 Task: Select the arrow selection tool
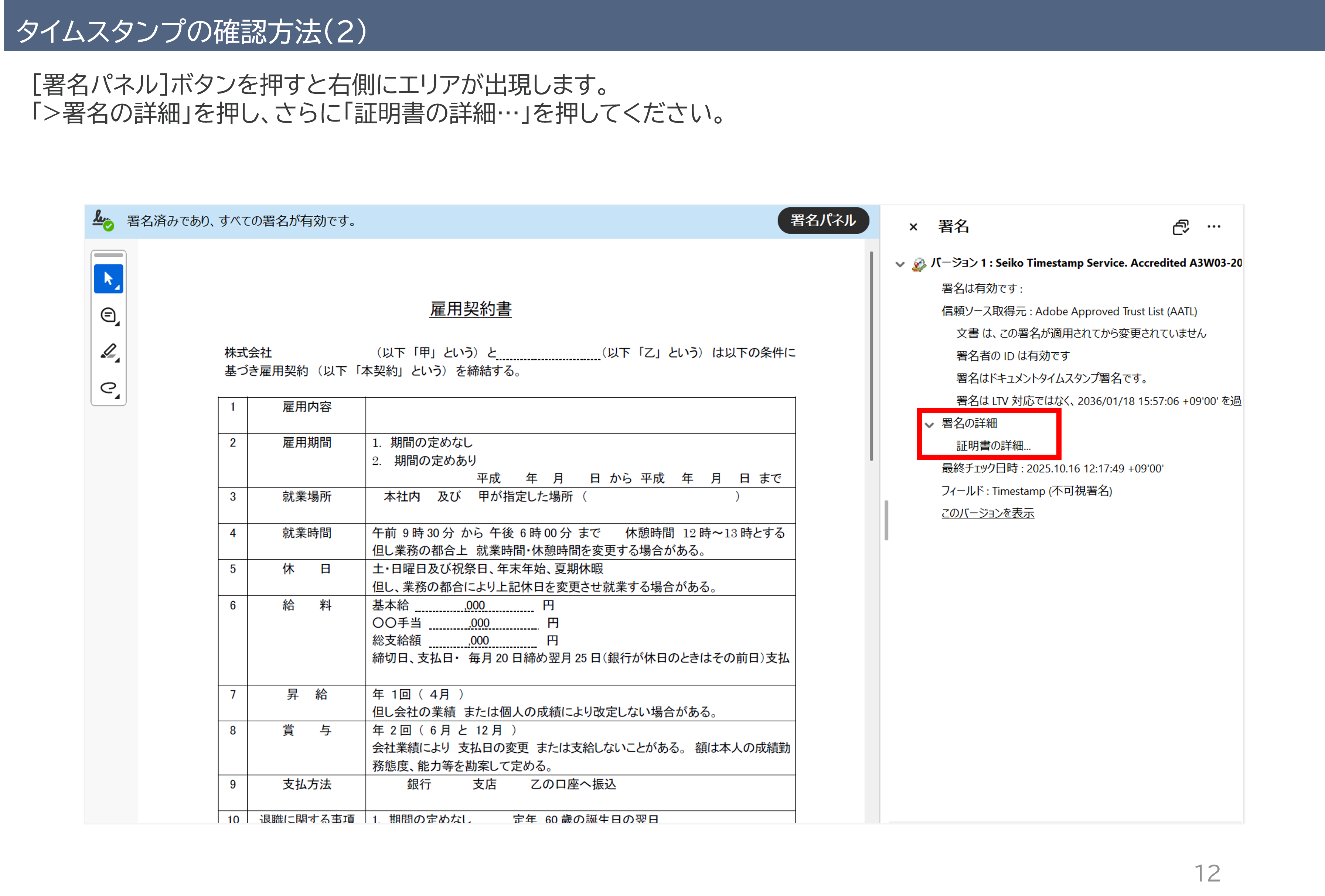(x=108, y=279)
